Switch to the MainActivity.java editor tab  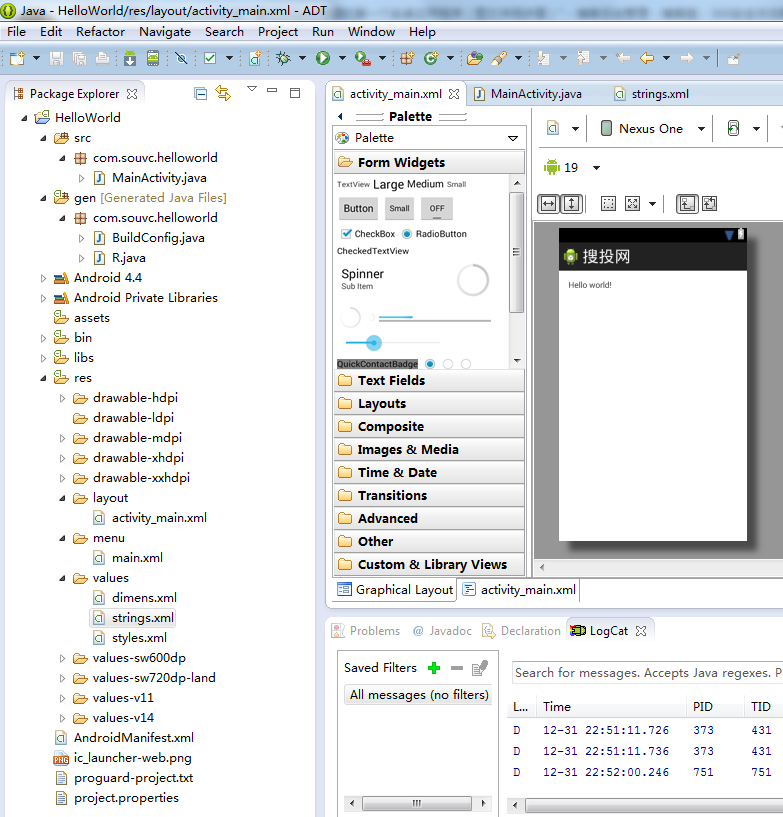[536, 94]
